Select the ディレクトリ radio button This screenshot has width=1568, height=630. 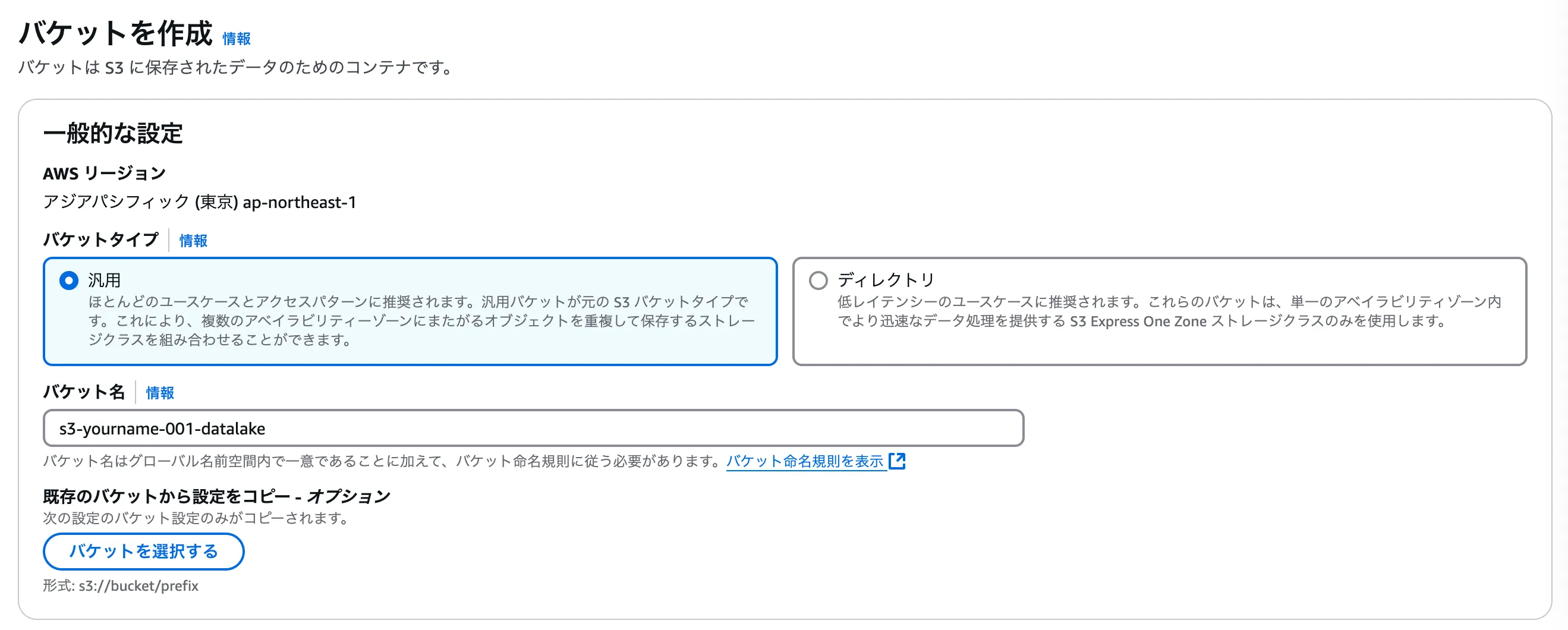click(818, 281)
